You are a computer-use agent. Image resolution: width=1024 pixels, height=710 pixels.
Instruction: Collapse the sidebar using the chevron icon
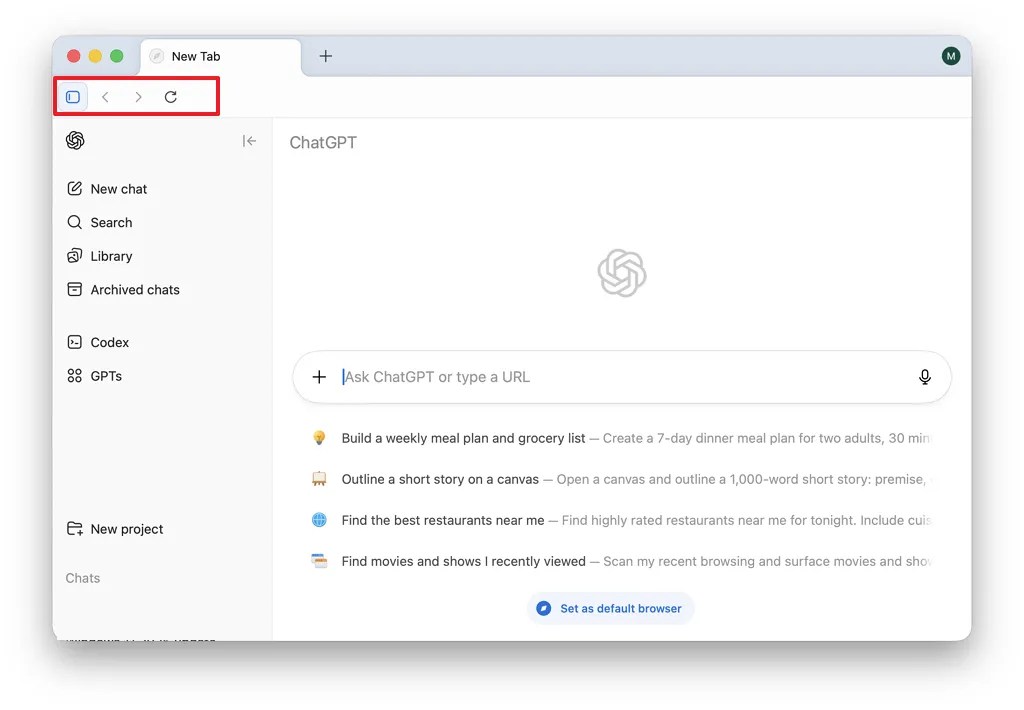coord(249,141)
